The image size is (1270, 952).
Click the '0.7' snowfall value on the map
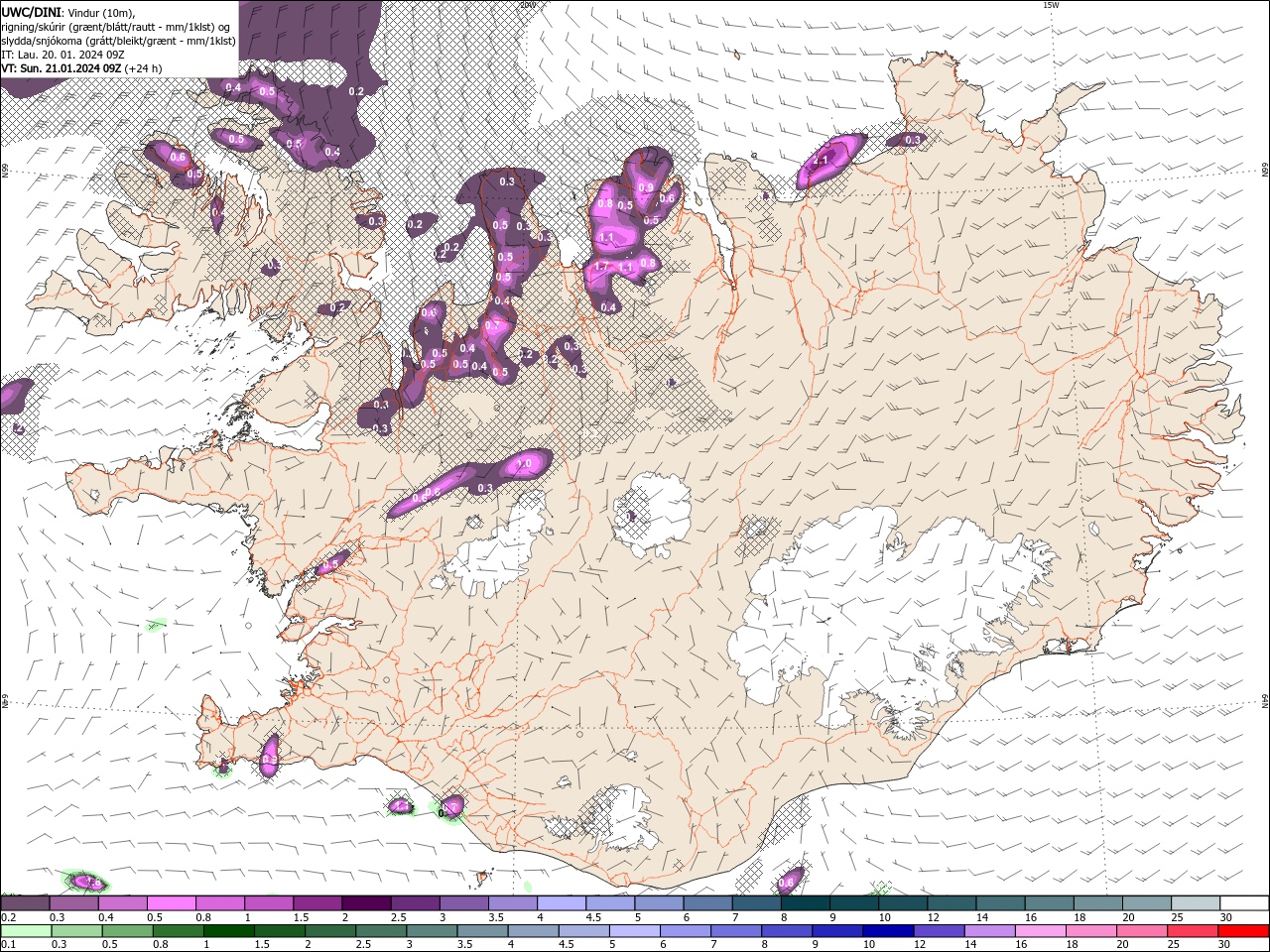pyautogui.click(x=493, y=325)
